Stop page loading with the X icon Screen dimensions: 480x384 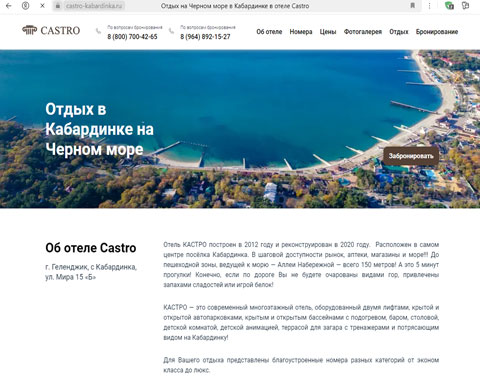(x=42, y=6)
